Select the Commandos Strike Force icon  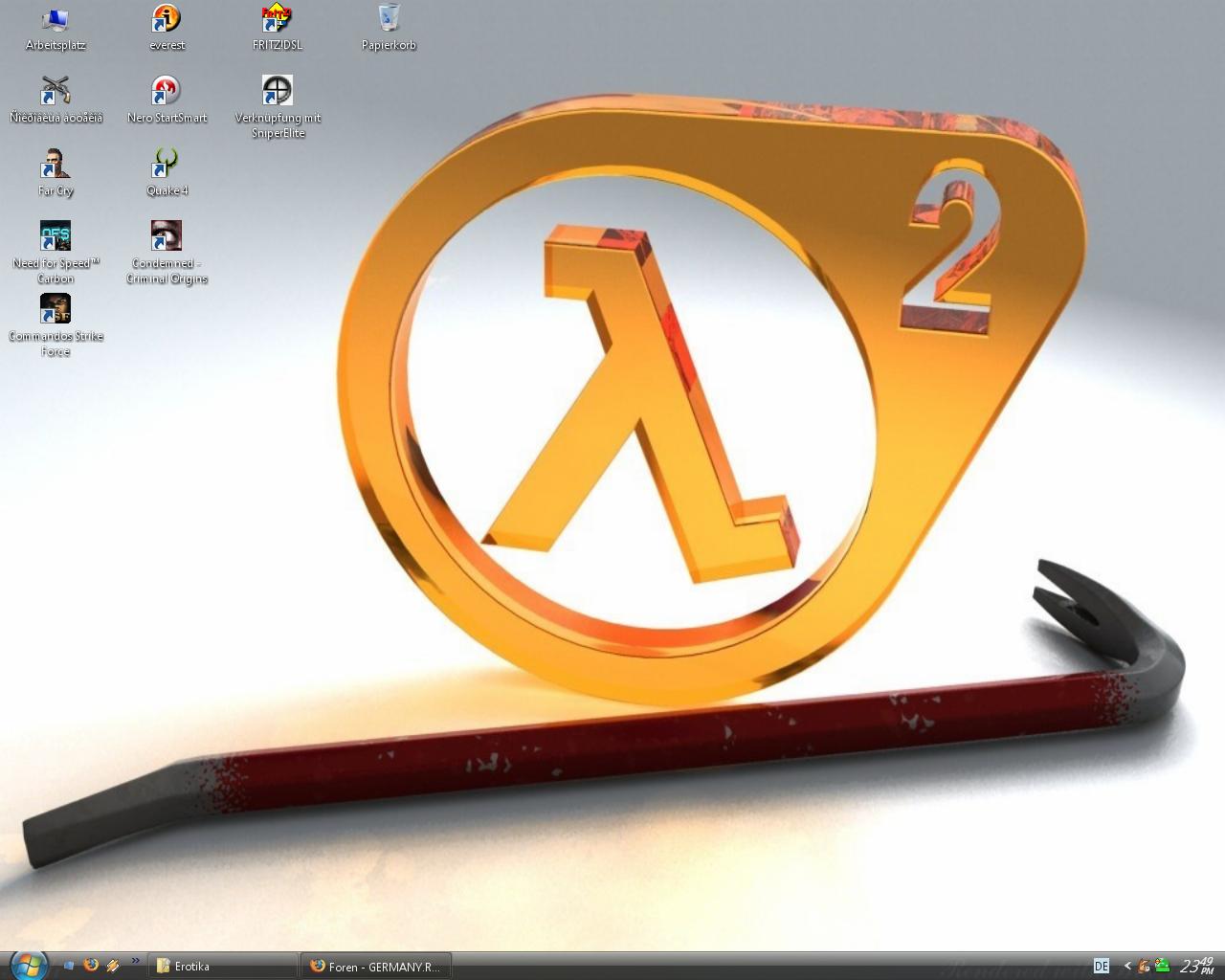point(56,325)
